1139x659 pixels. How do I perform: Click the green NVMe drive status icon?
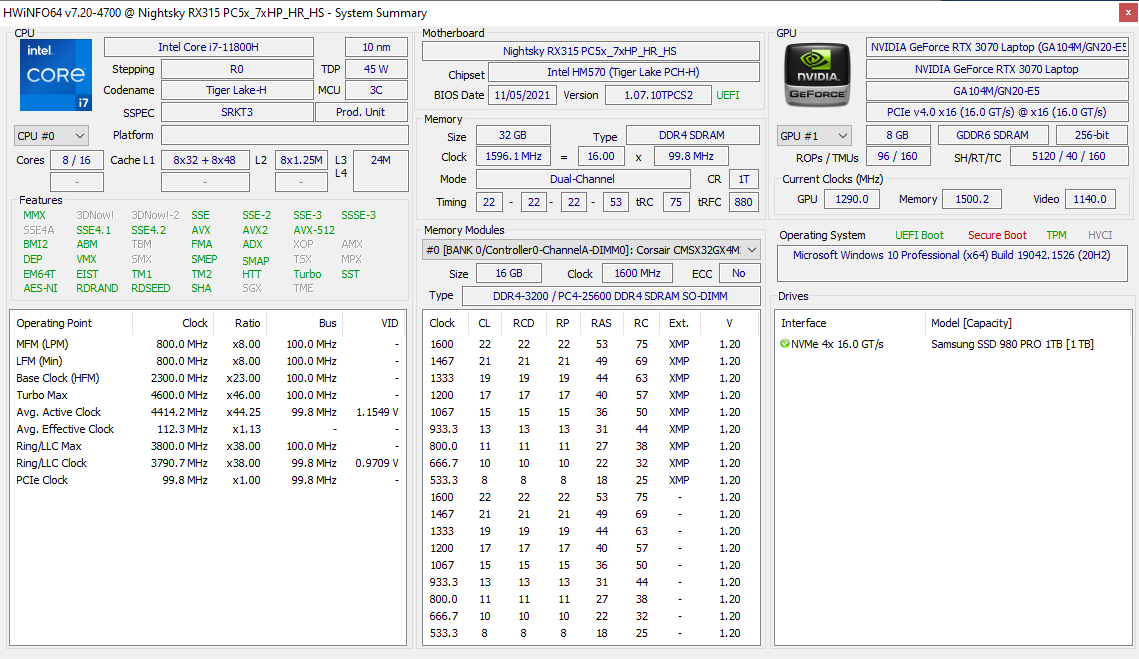click(785, 344)
